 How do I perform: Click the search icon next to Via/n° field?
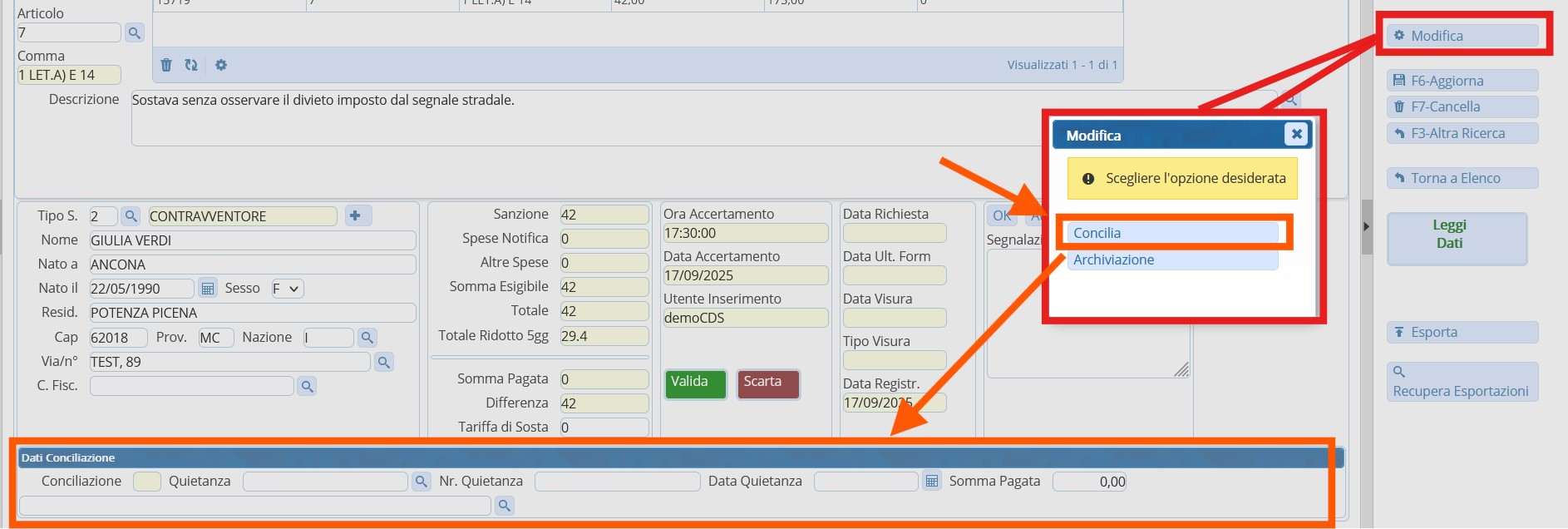[383, 362]
